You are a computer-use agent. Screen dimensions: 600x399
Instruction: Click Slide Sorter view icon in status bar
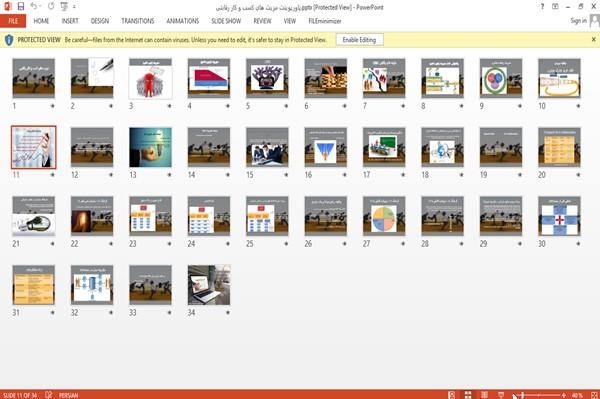click(468, 395)
